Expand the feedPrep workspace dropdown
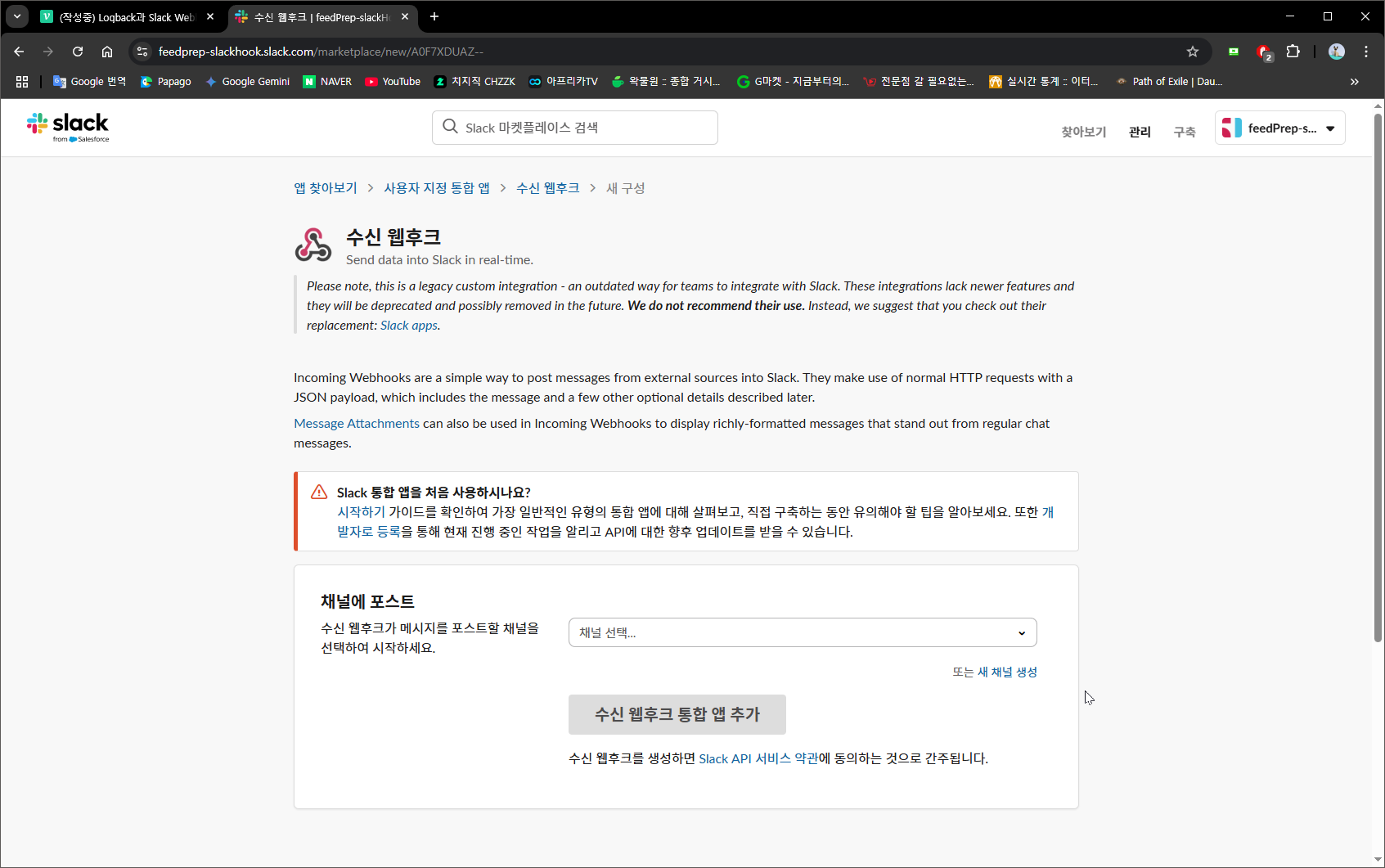 pyautogui.click(x=1280, y=128)
